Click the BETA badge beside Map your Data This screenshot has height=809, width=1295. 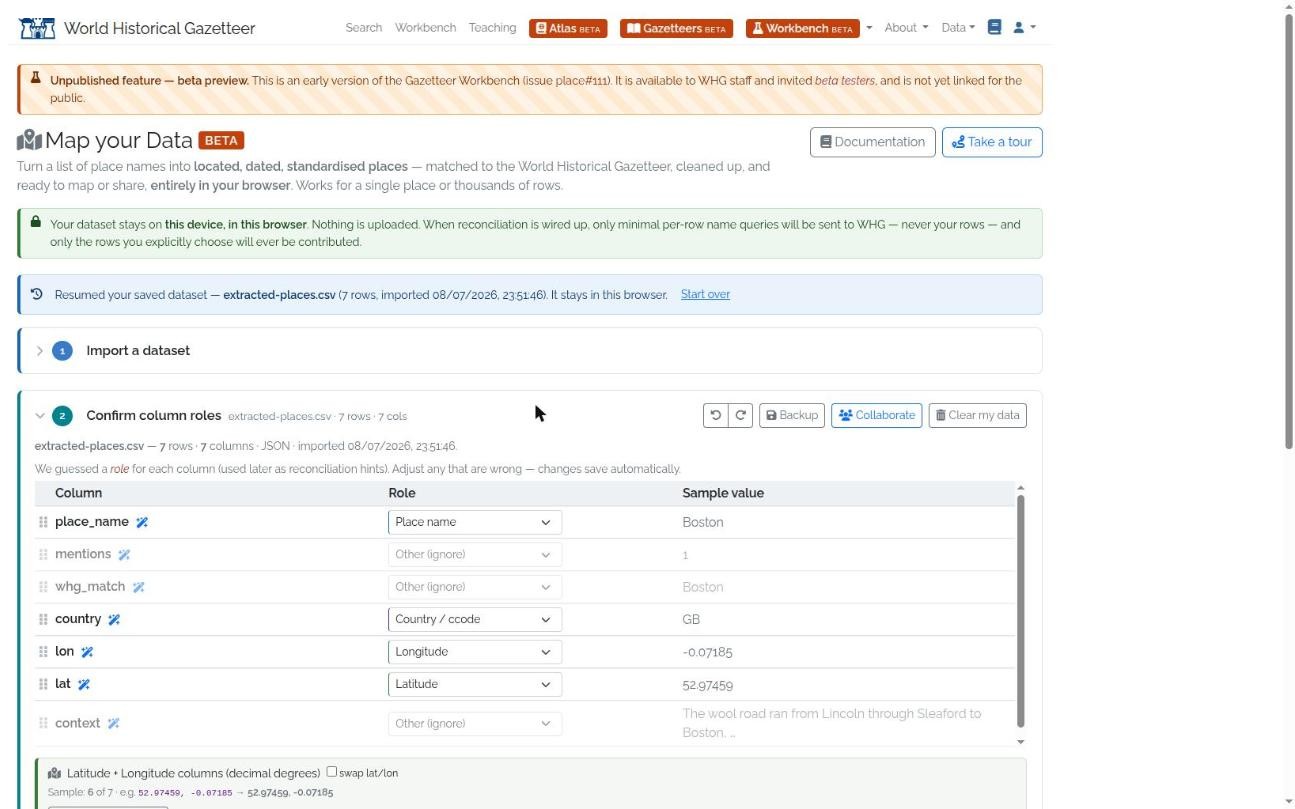click(221, 141)
